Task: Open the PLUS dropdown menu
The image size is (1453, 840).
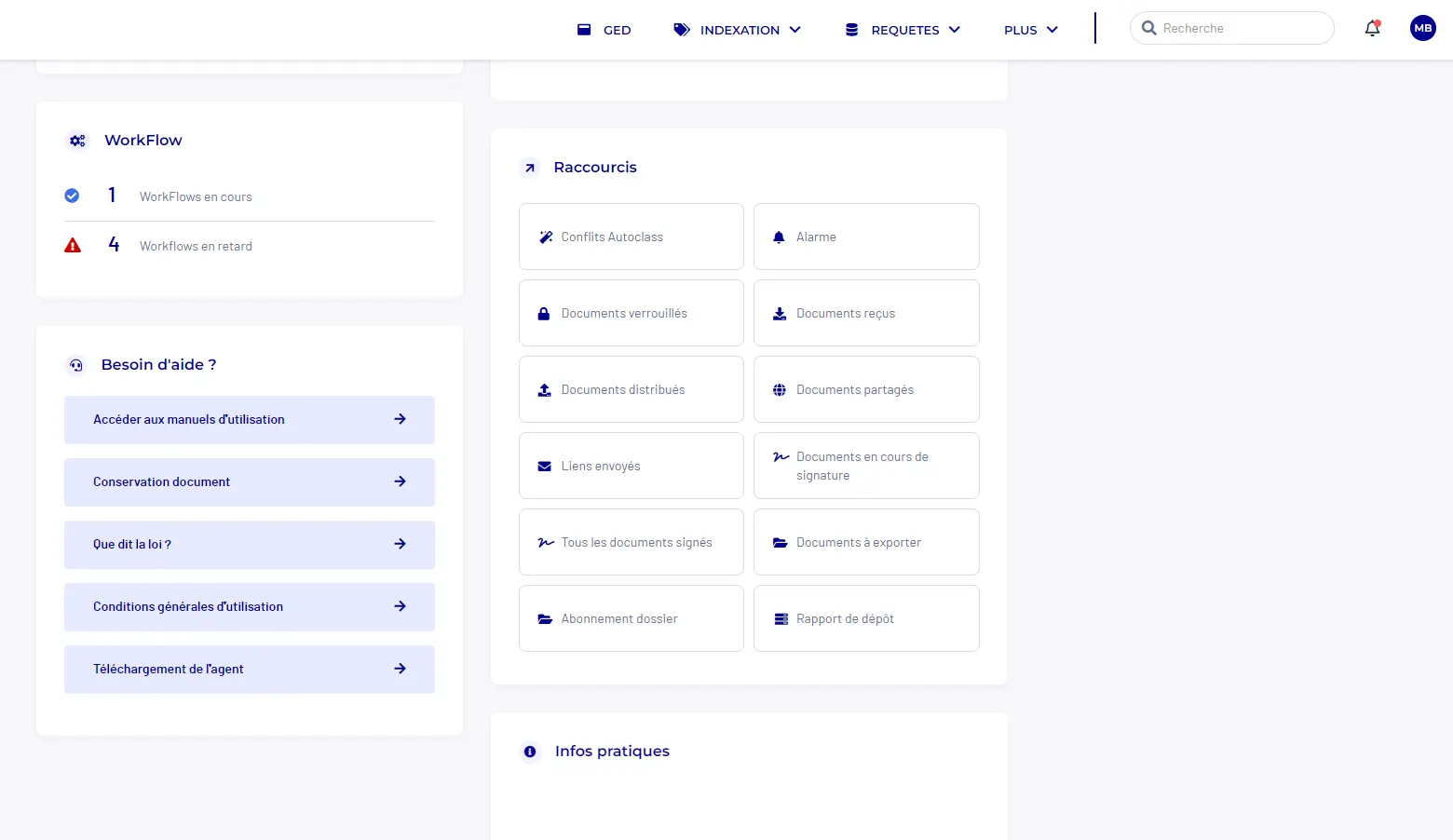Action: pos(1029,29)
